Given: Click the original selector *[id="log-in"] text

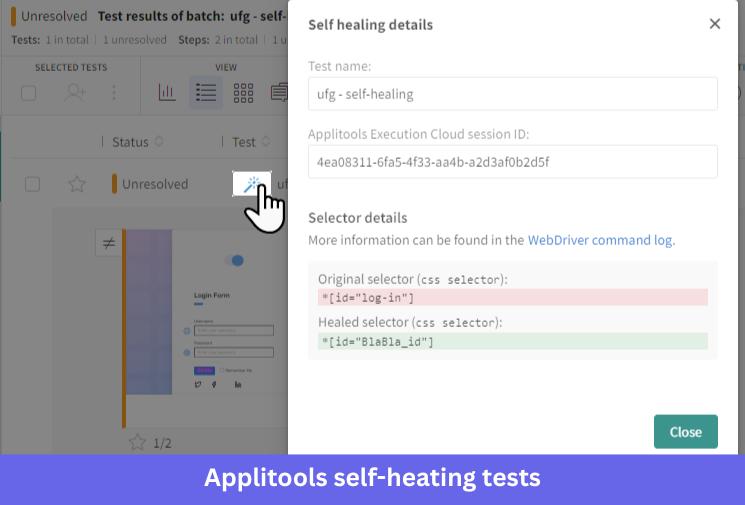Looking at the screenshot, I should coord(368,298).
